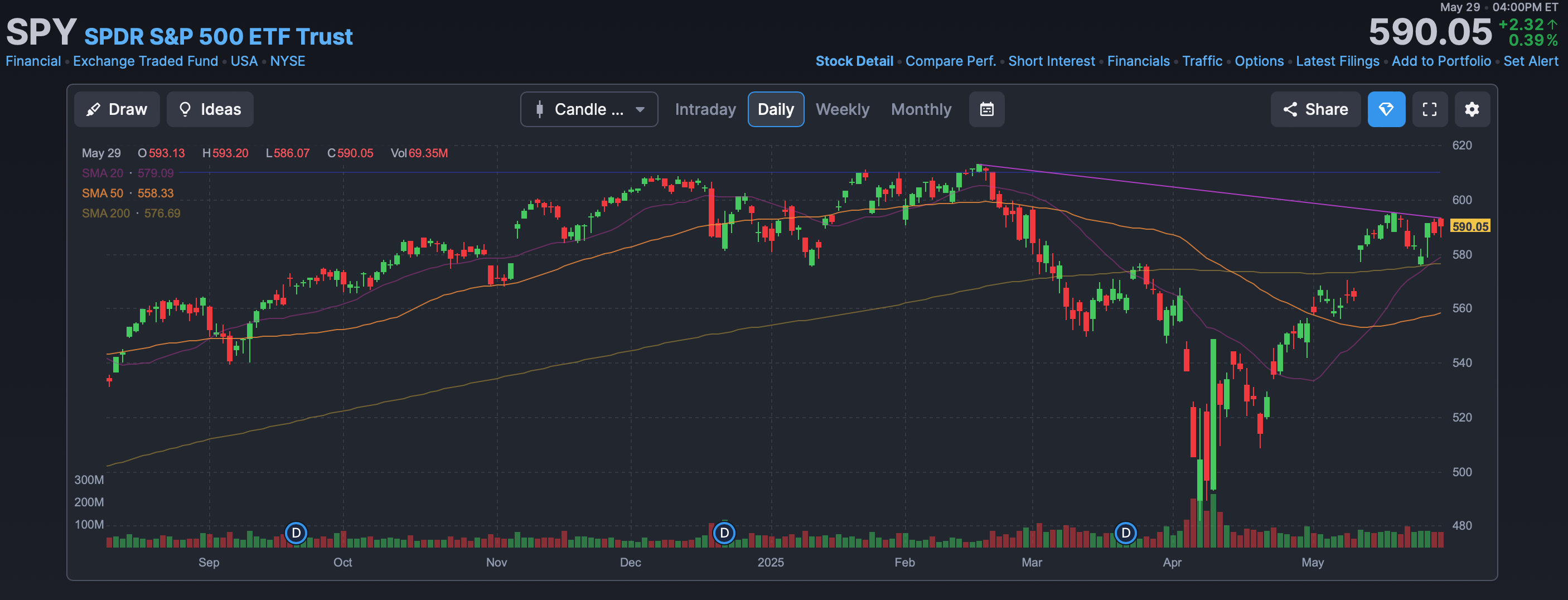This screenshot has height=600, width=1568.
Task: Click the SPY ticker symbol
Action: coord(41,32)
